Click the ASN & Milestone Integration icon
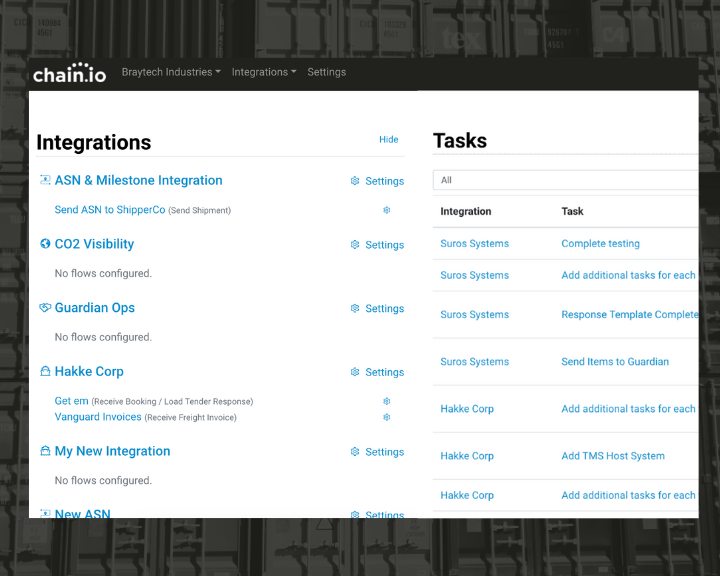The height and width of the screenshot is (576, 720). [x=45, y=180]
